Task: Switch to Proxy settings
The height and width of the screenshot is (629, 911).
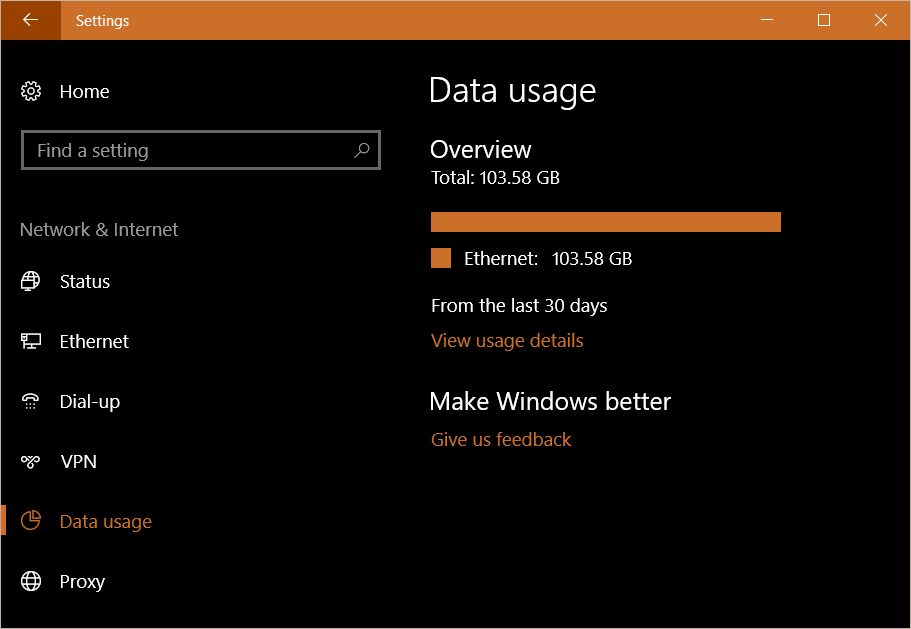Action: 82,581
